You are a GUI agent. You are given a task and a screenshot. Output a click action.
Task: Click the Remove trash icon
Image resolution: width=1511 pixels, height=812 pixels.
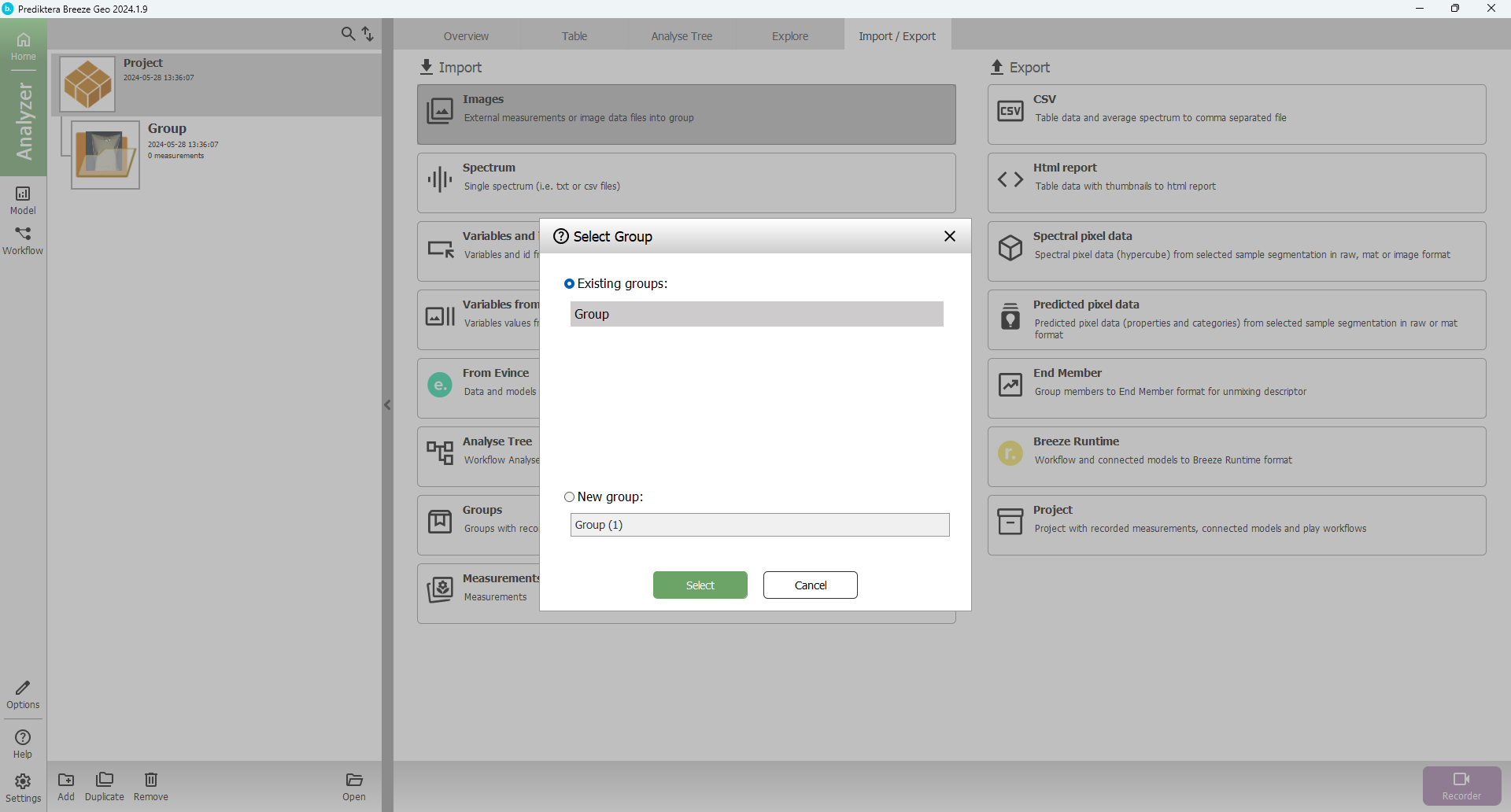[x=151, y=786]
